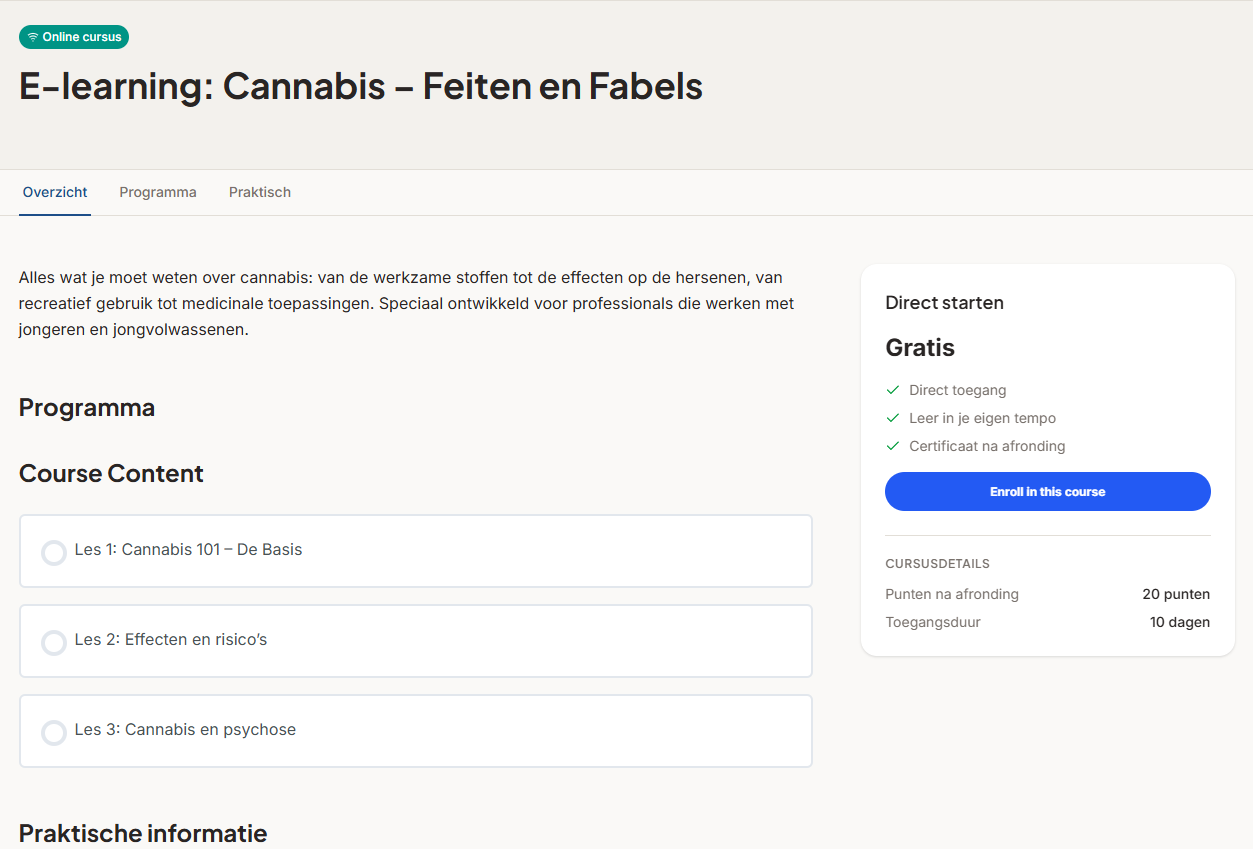Click the checkmark beside Leer in je eigen tempo
This screenshot has width=1253, height=849.
893,418
